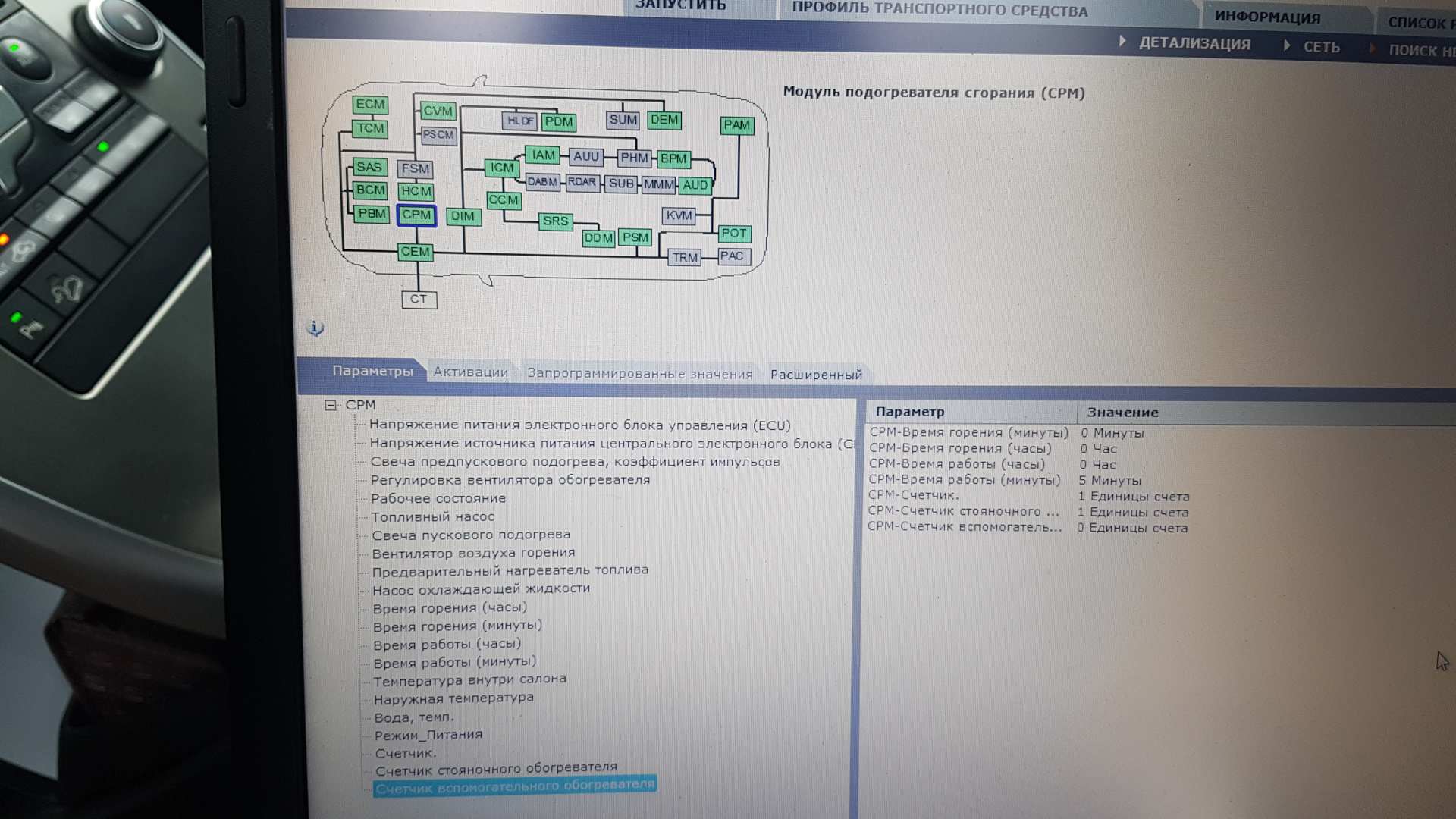Image resolution: width=1456 pixels, height=819 pixels.
Task: Open the Расширенный tab
Action: pos(816,375)
